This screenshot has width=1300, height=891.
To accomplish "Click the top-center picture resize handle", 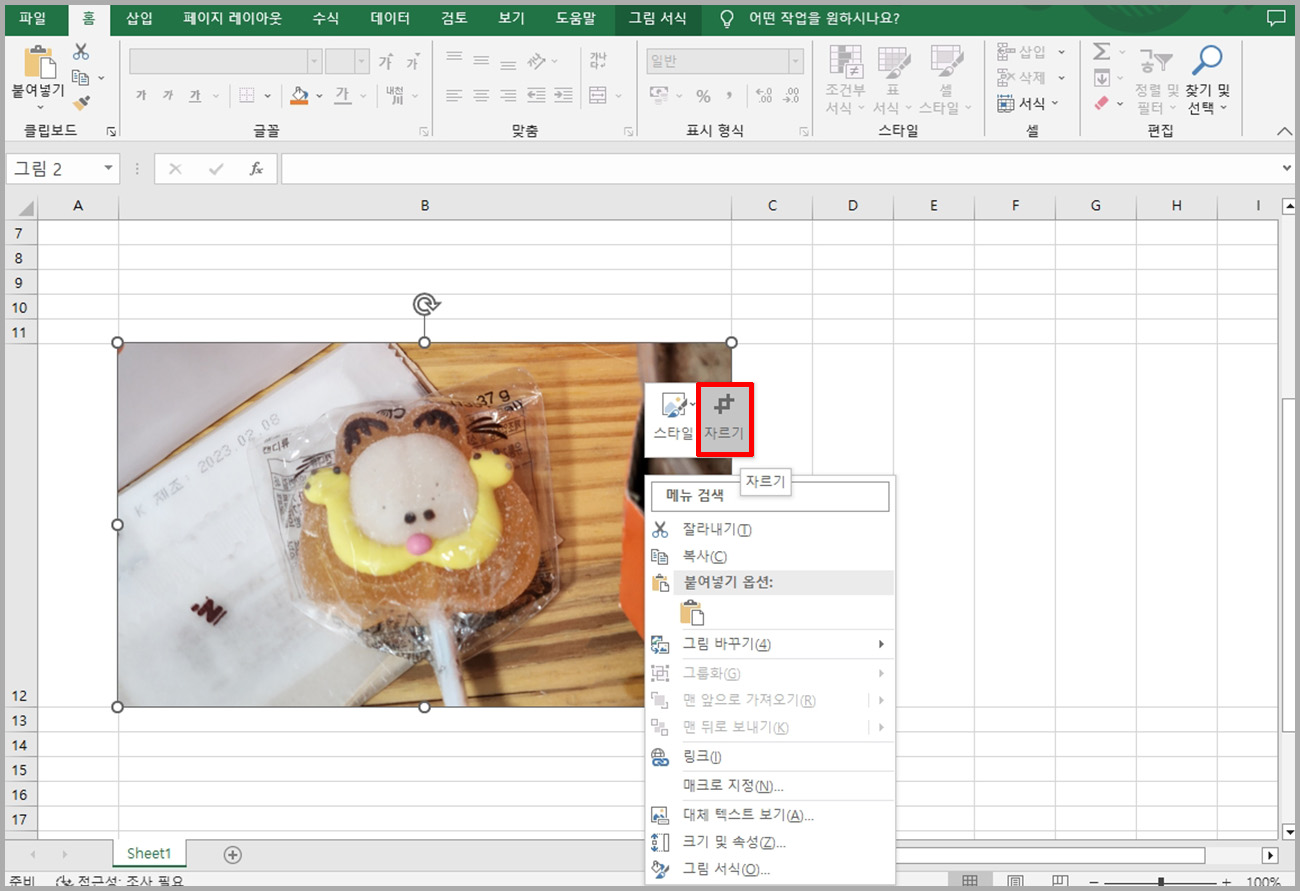I will [x=425, y=343].
